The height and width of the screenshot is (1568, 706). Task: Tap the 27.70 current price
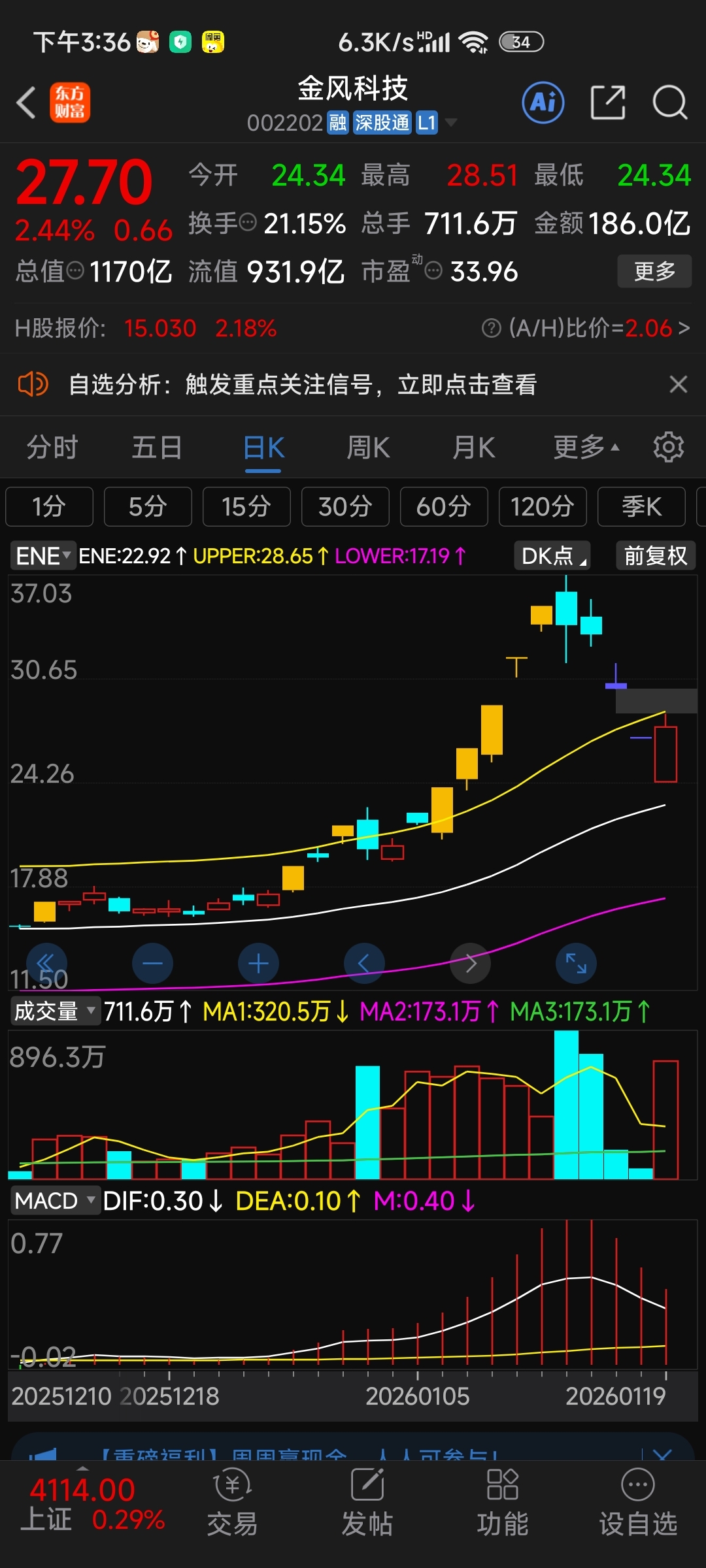pos(84,182)
